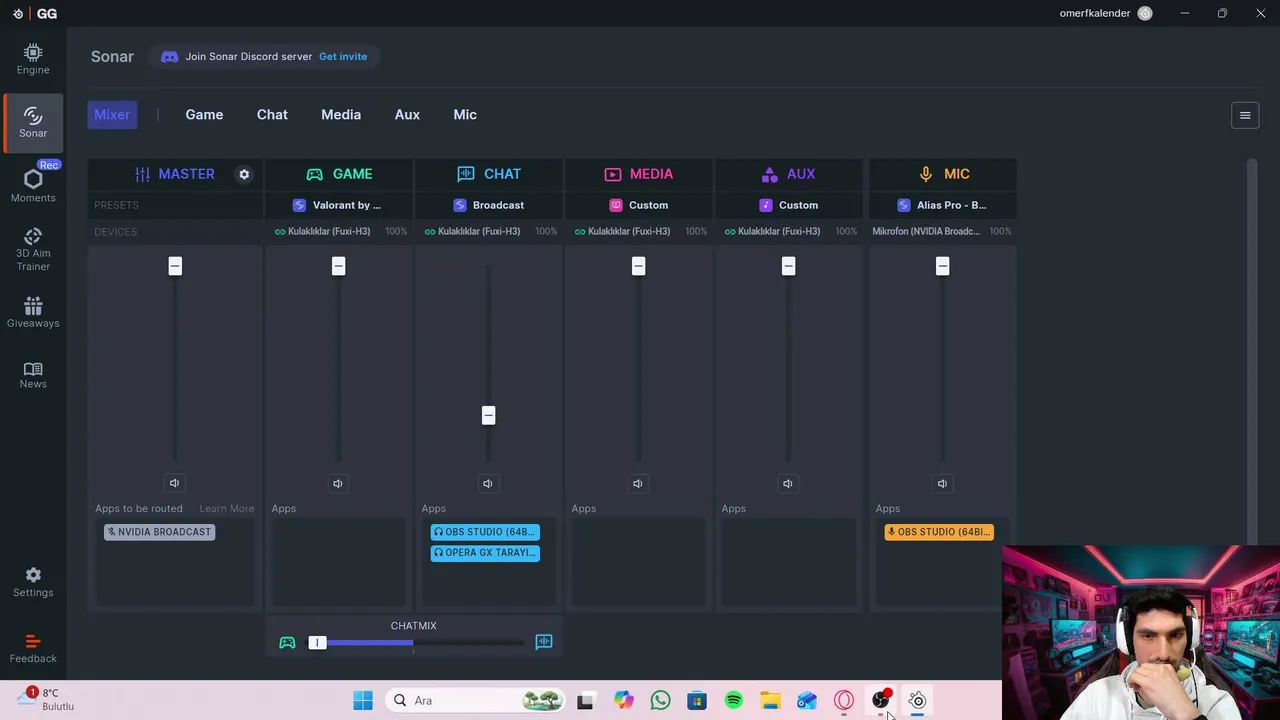This screenshot has width=1280, height=720.
Task: Open the hamburger menu in Sonar
Action: tap(1245, 115)
